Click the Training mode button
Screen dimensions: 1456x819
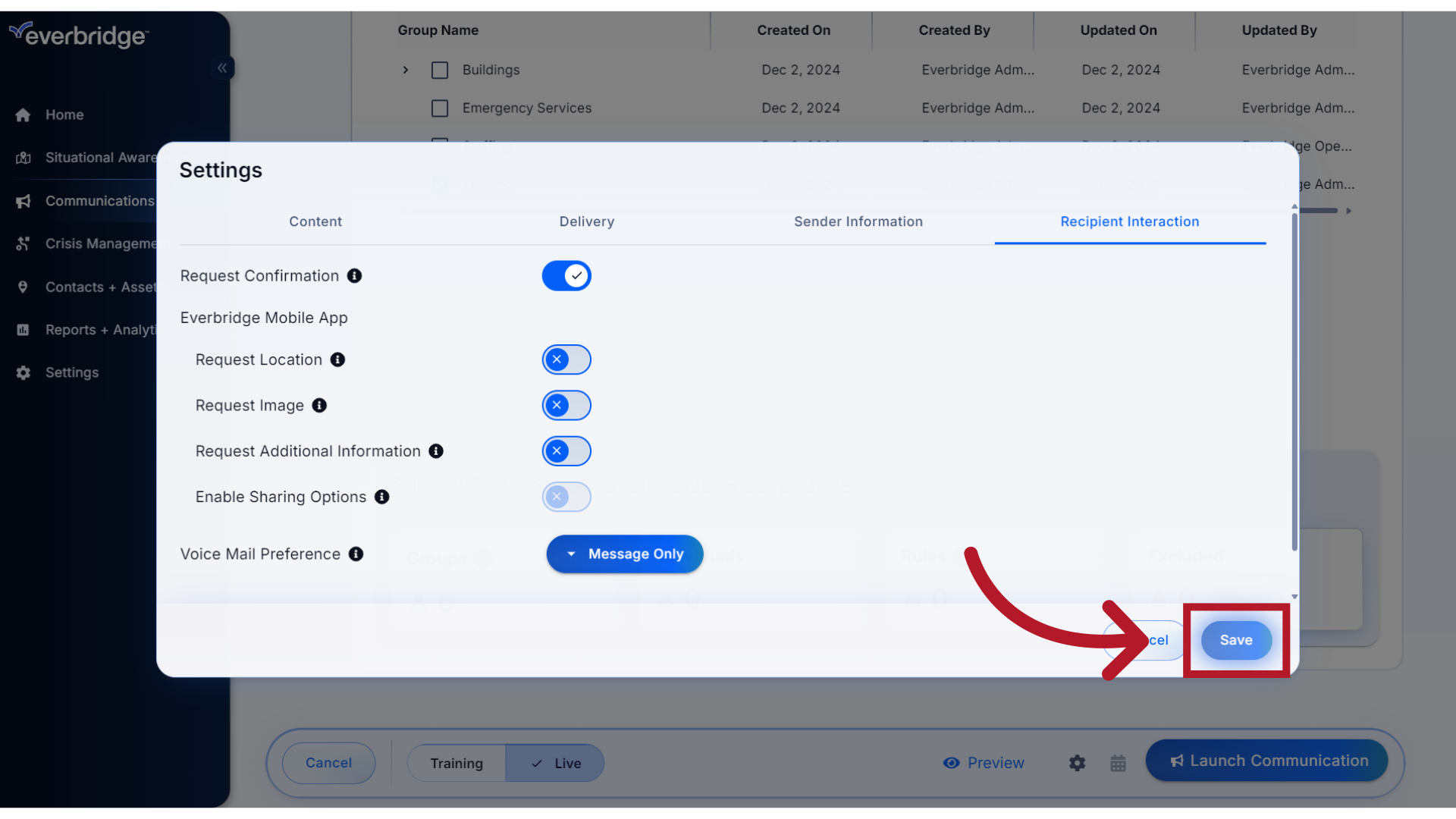point(456,762)
